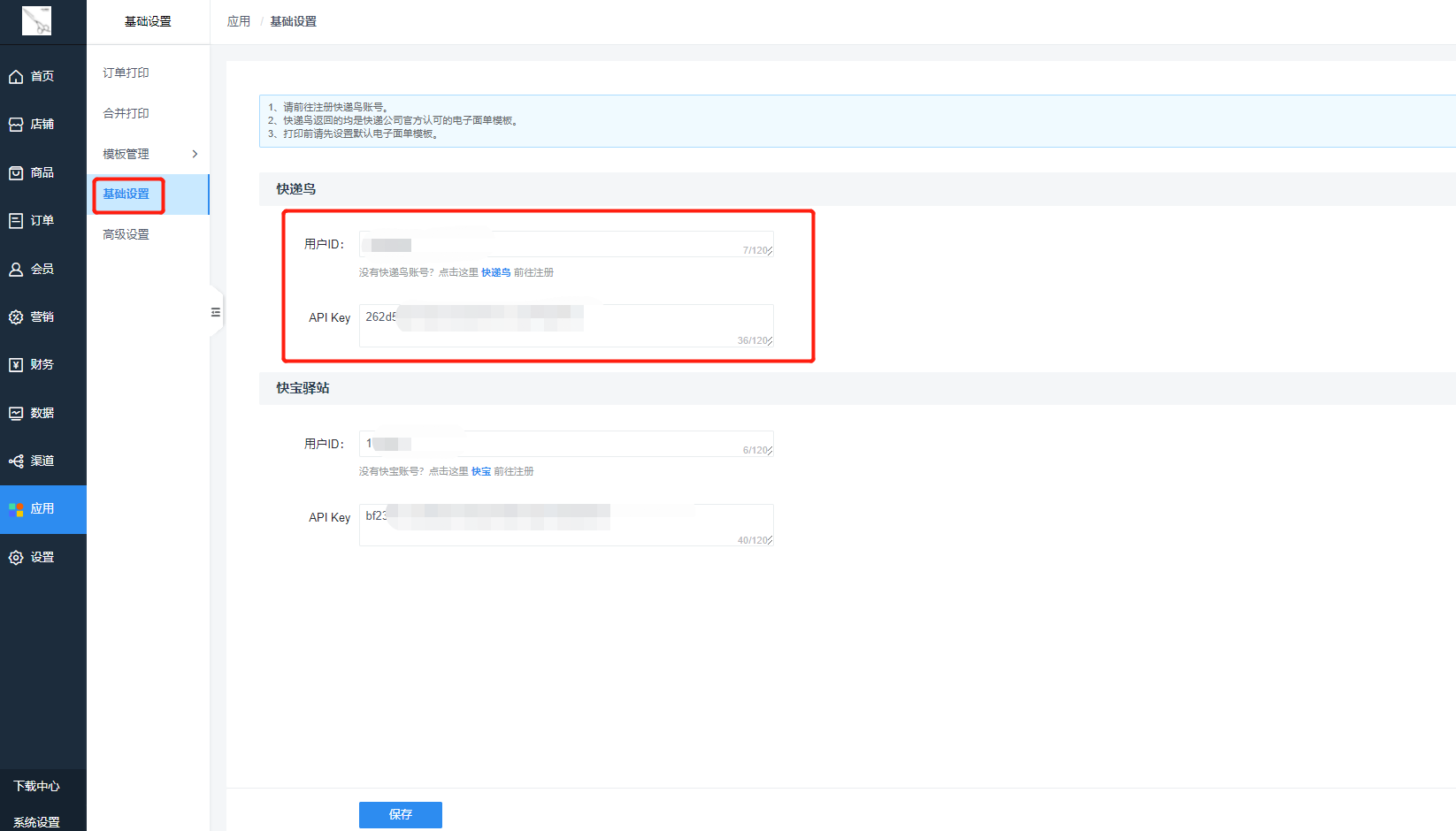Image resolution: width=1456 pixels, height=831 pixels.
Task: Click the 渠道 channel share icon
Action: (16, 461)
